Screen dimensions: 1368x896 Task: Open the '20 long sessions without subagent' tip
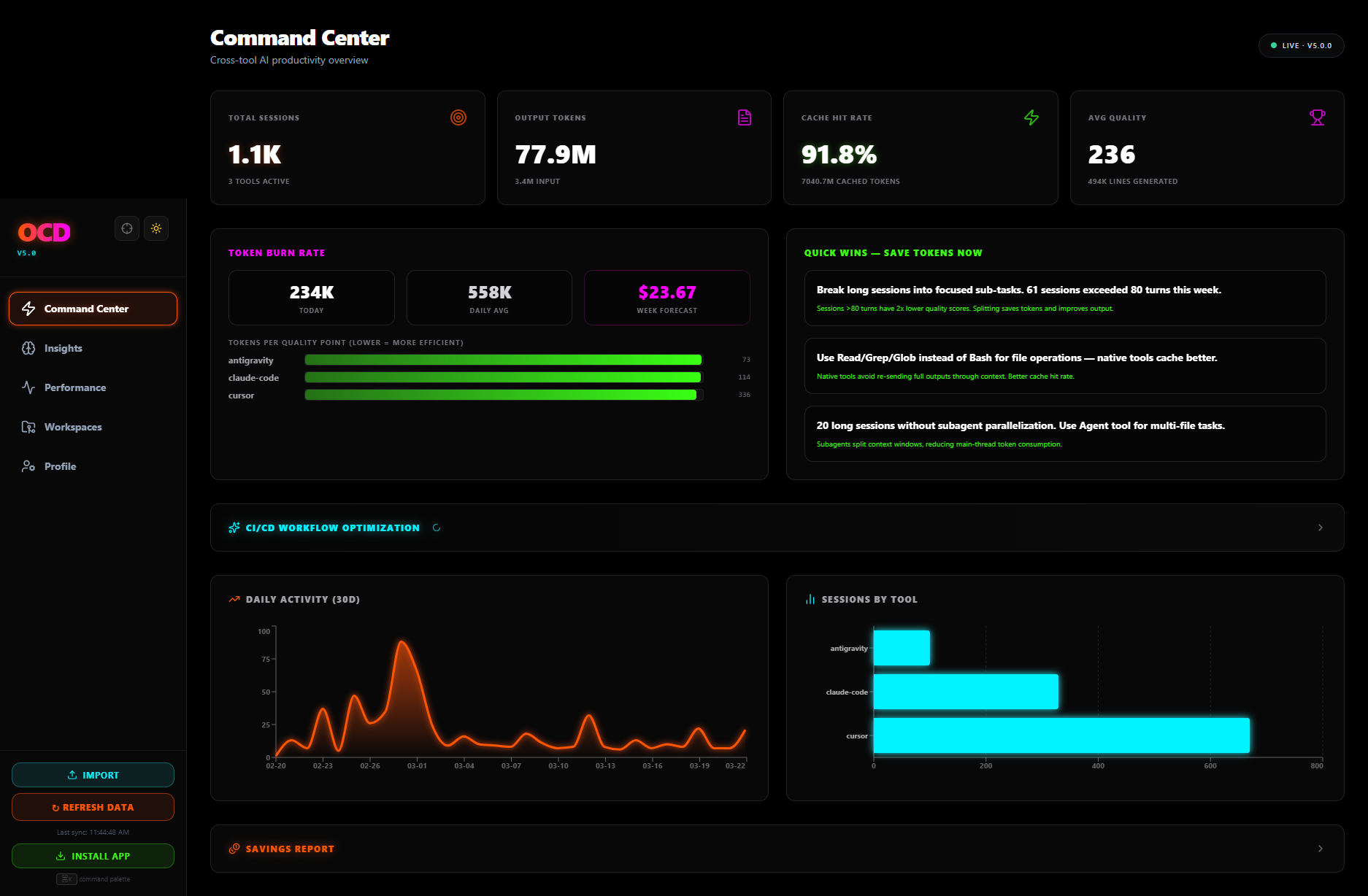1065,433
